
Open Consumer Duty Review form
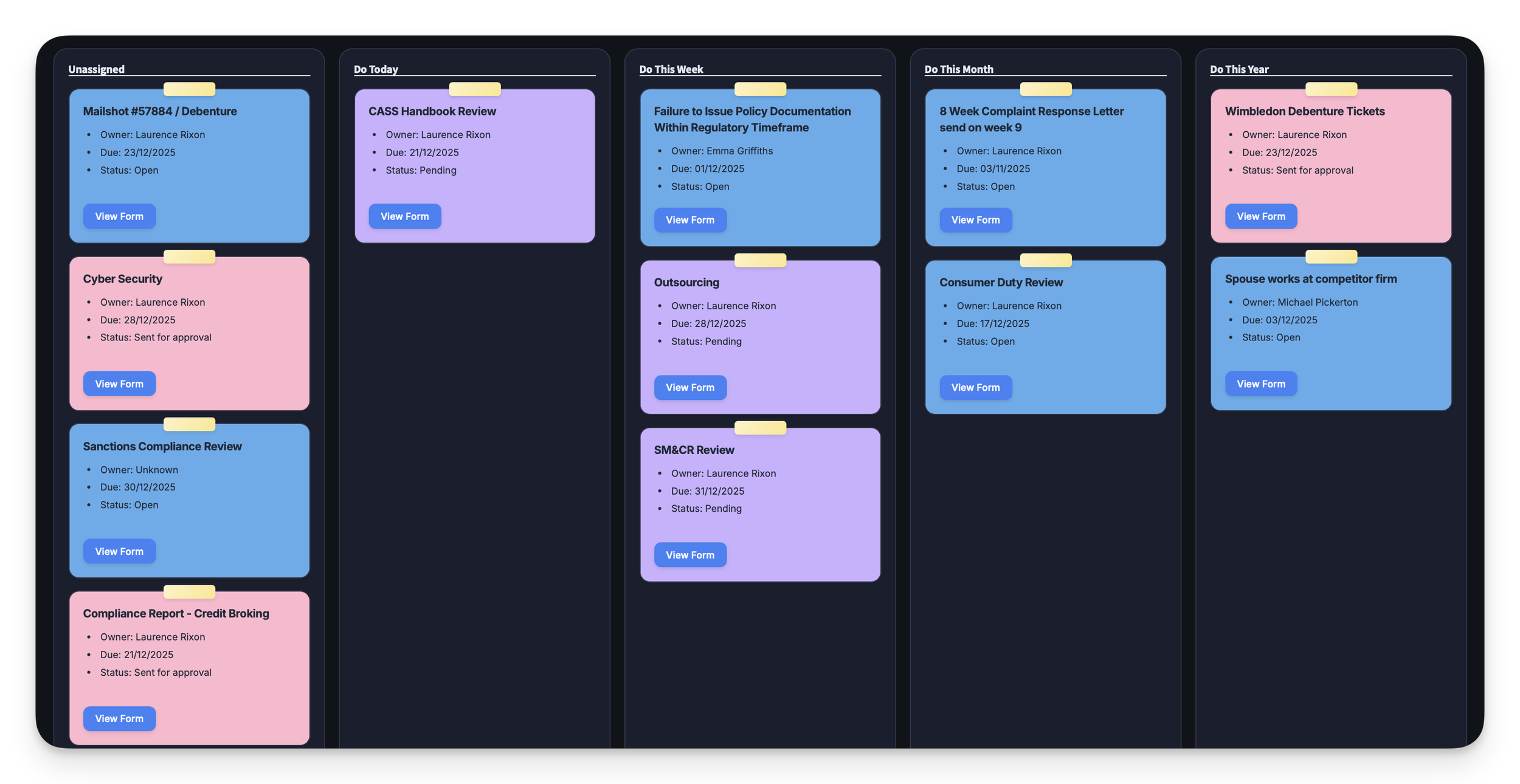(x=975, y=388)
